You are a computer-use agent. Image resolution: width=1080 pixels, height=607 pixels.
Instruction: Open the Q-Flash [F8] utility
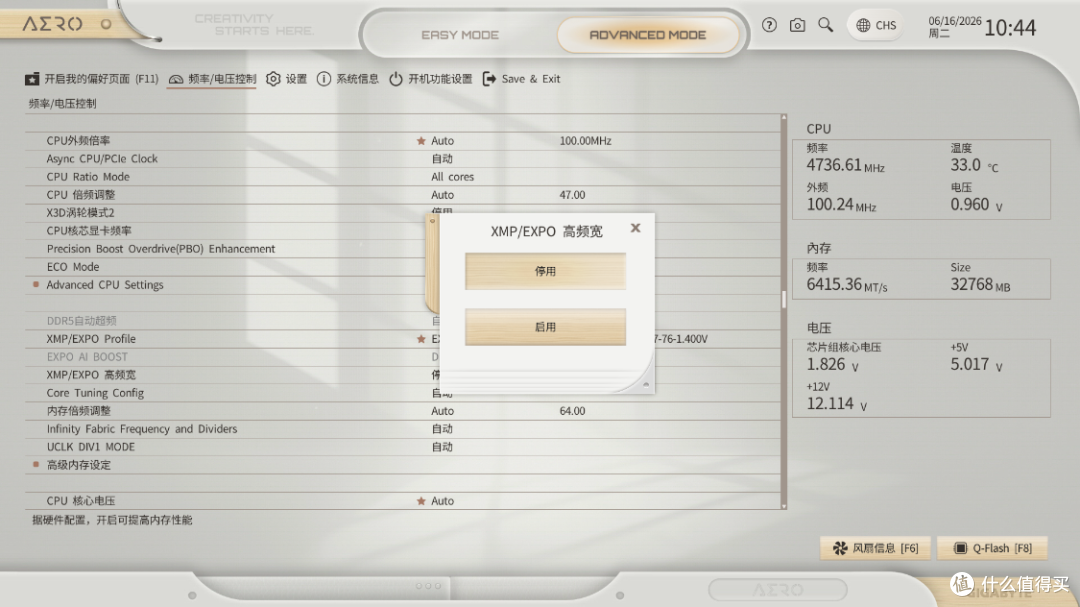tap(993, 548)
